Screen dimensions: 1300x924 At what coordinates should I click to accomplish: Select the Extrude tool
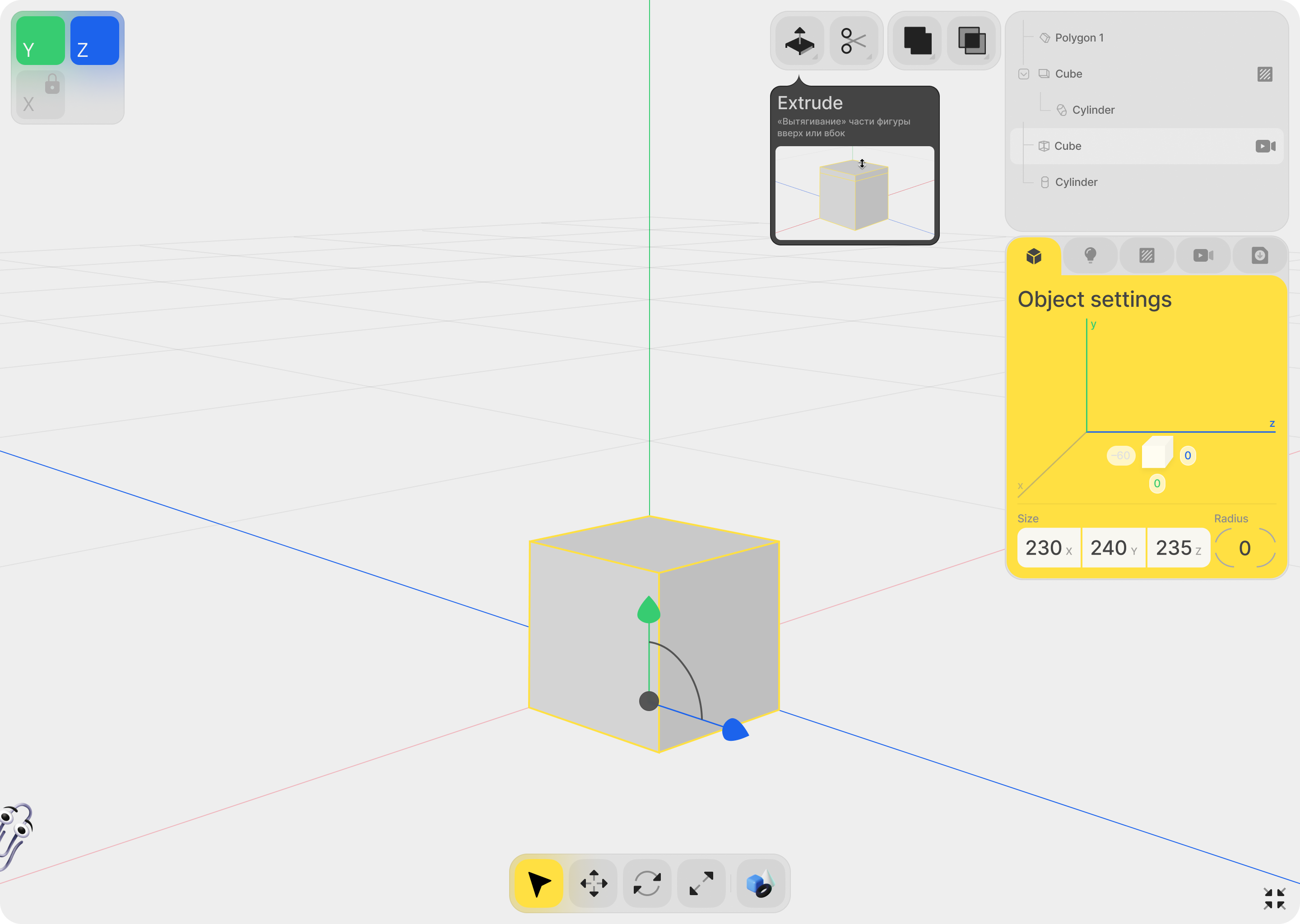800,41
